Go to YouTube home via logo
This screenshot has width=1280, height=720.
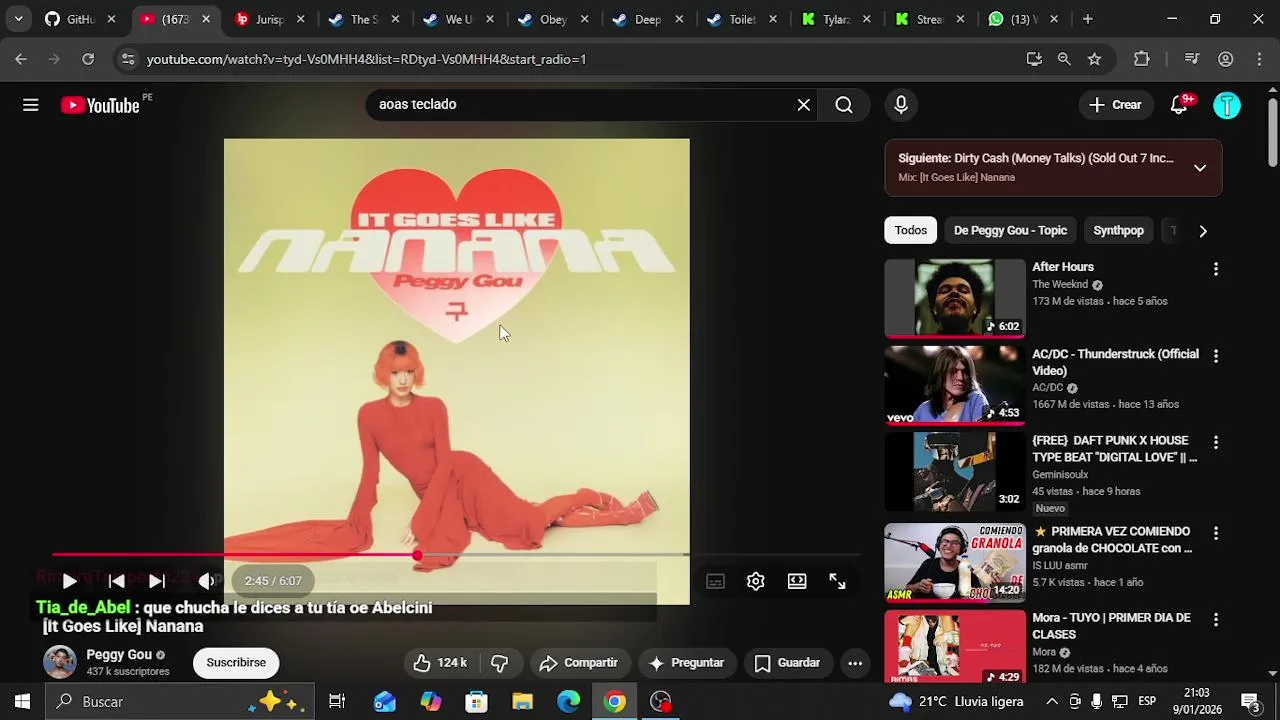[100, 105]
